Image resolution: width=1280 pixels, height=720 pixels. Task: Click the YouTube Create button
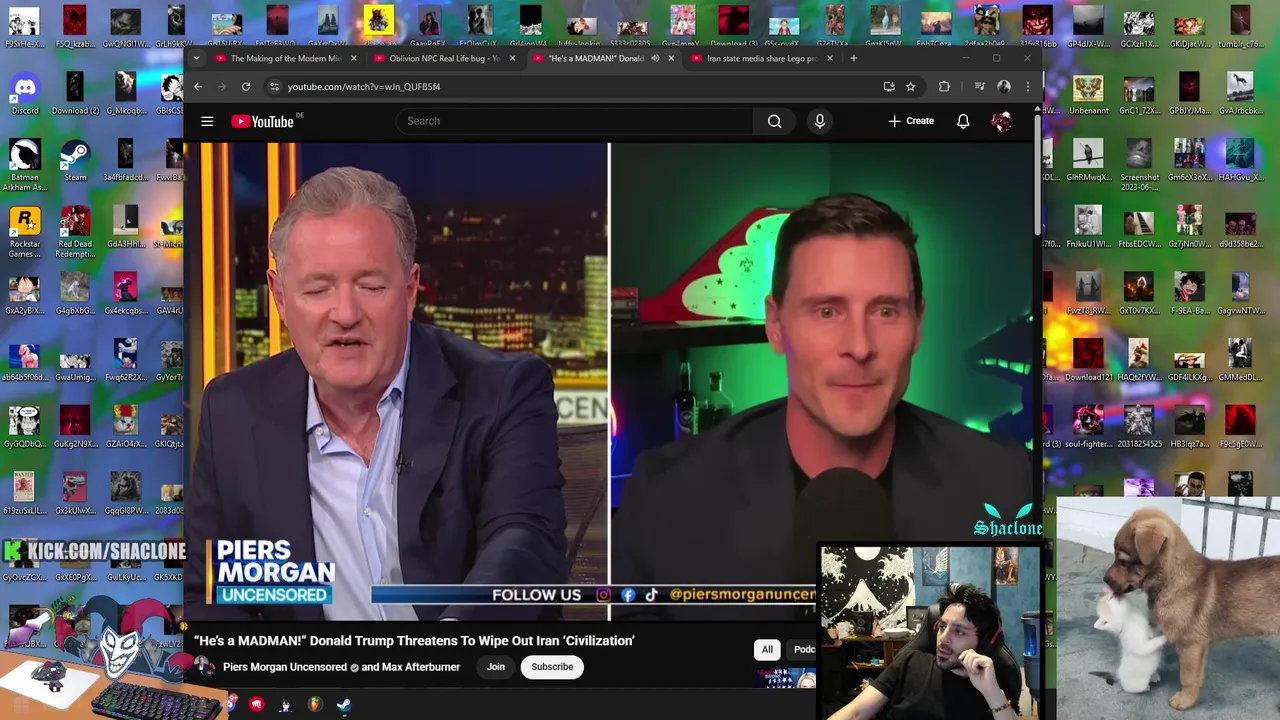[911, 121]
